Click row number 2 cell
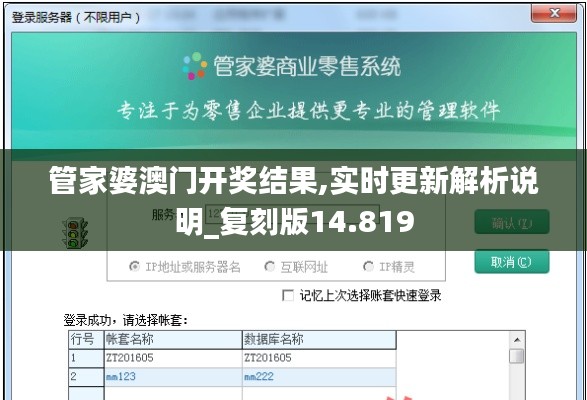Viewport: 587px width, 400px height. [86, 377]
